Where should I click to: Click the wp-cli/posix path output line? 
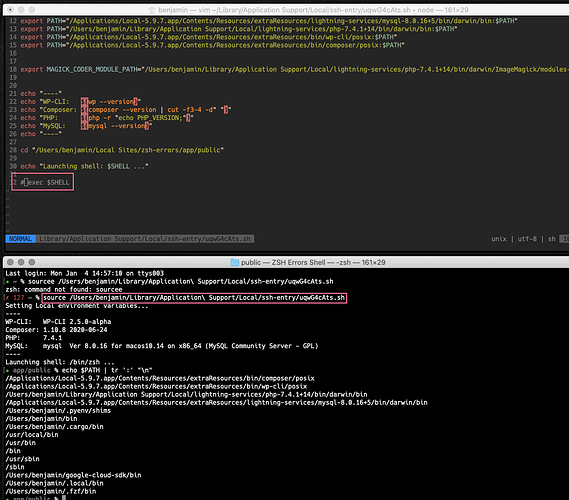pos(156,386)
